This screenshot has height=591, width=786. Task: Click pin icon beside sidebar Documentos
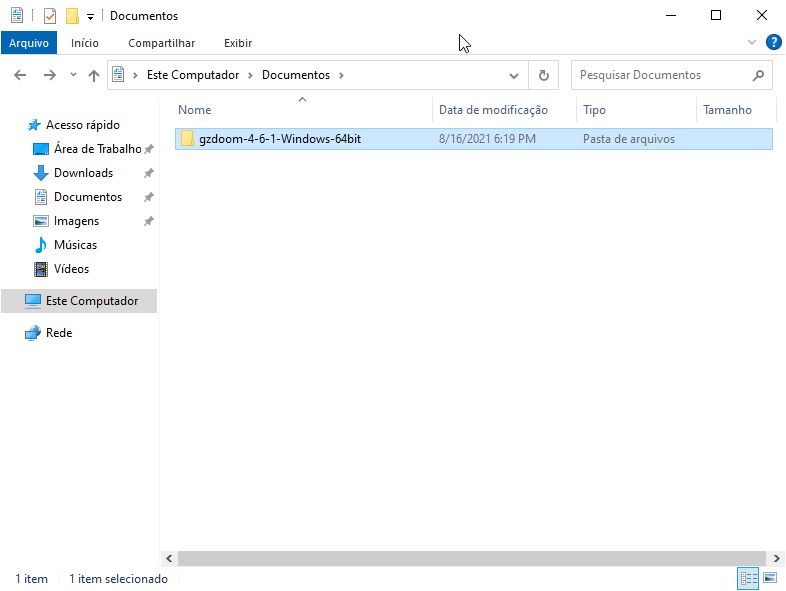pos(149,197)
